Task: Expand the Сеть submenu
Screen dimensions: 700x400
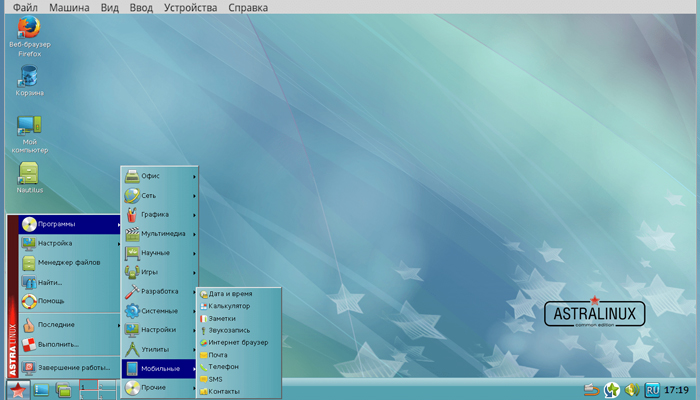Action: (x=160, y=196)
